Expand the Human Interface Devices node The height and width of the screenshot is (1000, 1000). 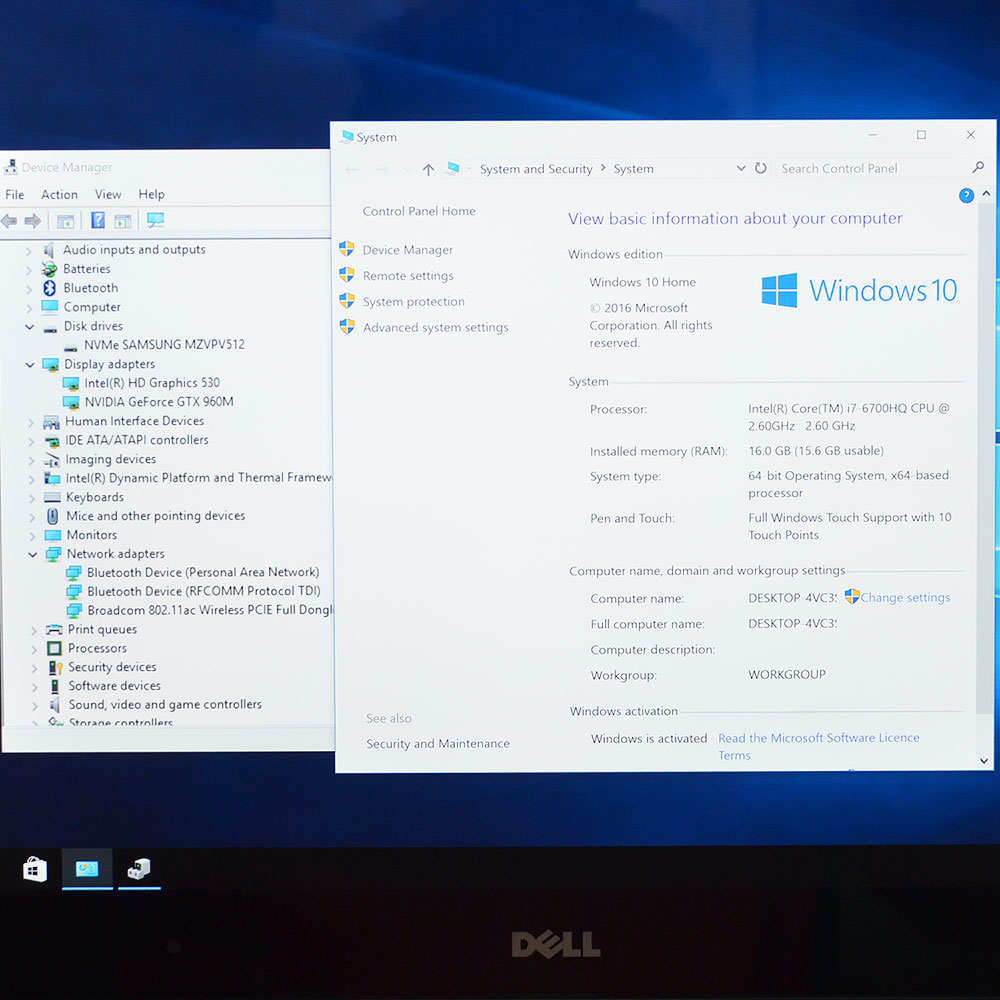(x=31, y=422)
